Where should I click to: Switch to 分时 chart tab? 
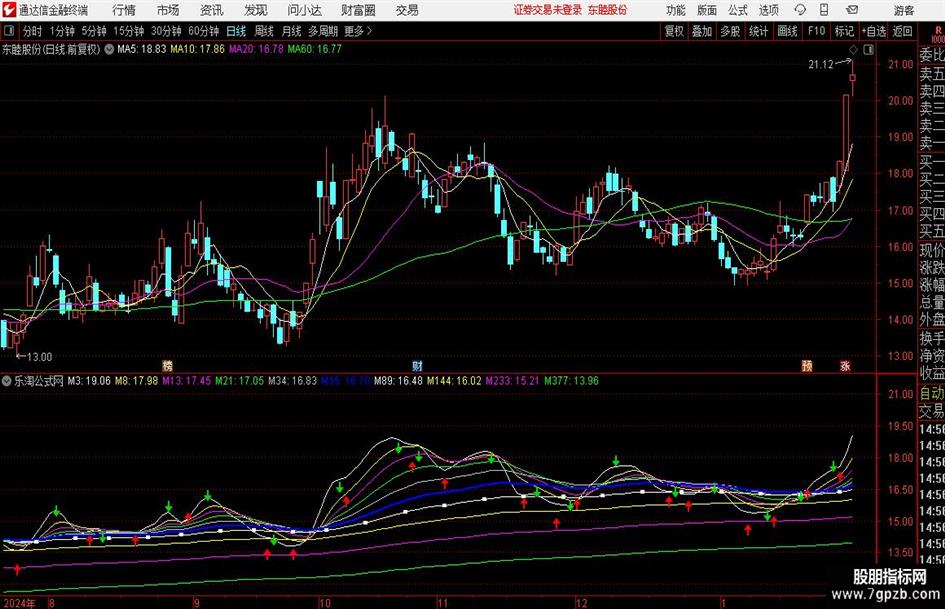33,31
